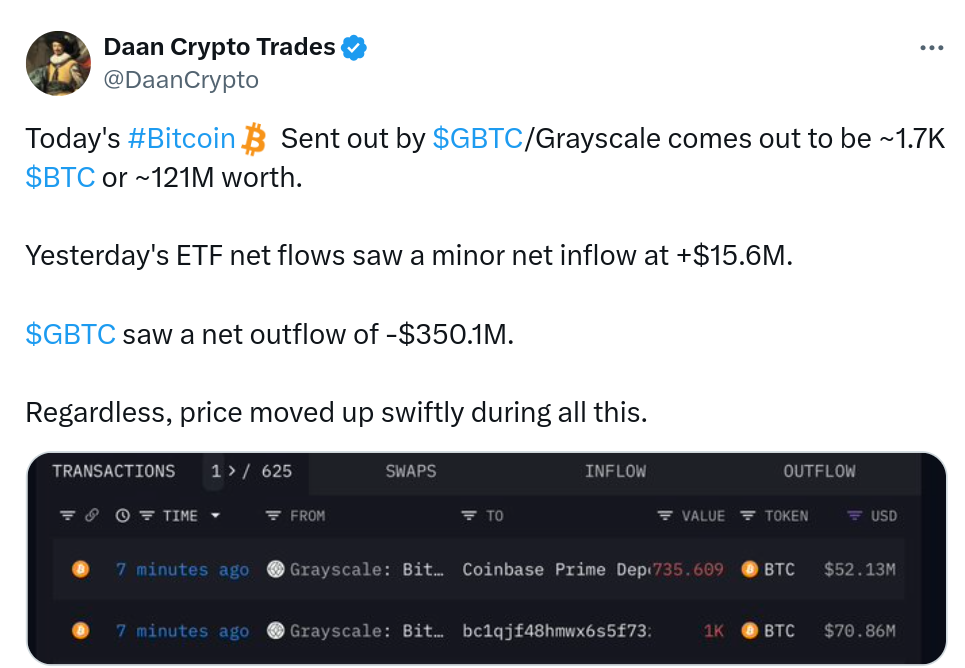The height and width of the screenshot is (668, 965).
Task: Switch to the OUTFLOW tab
Action: (819, 472)
